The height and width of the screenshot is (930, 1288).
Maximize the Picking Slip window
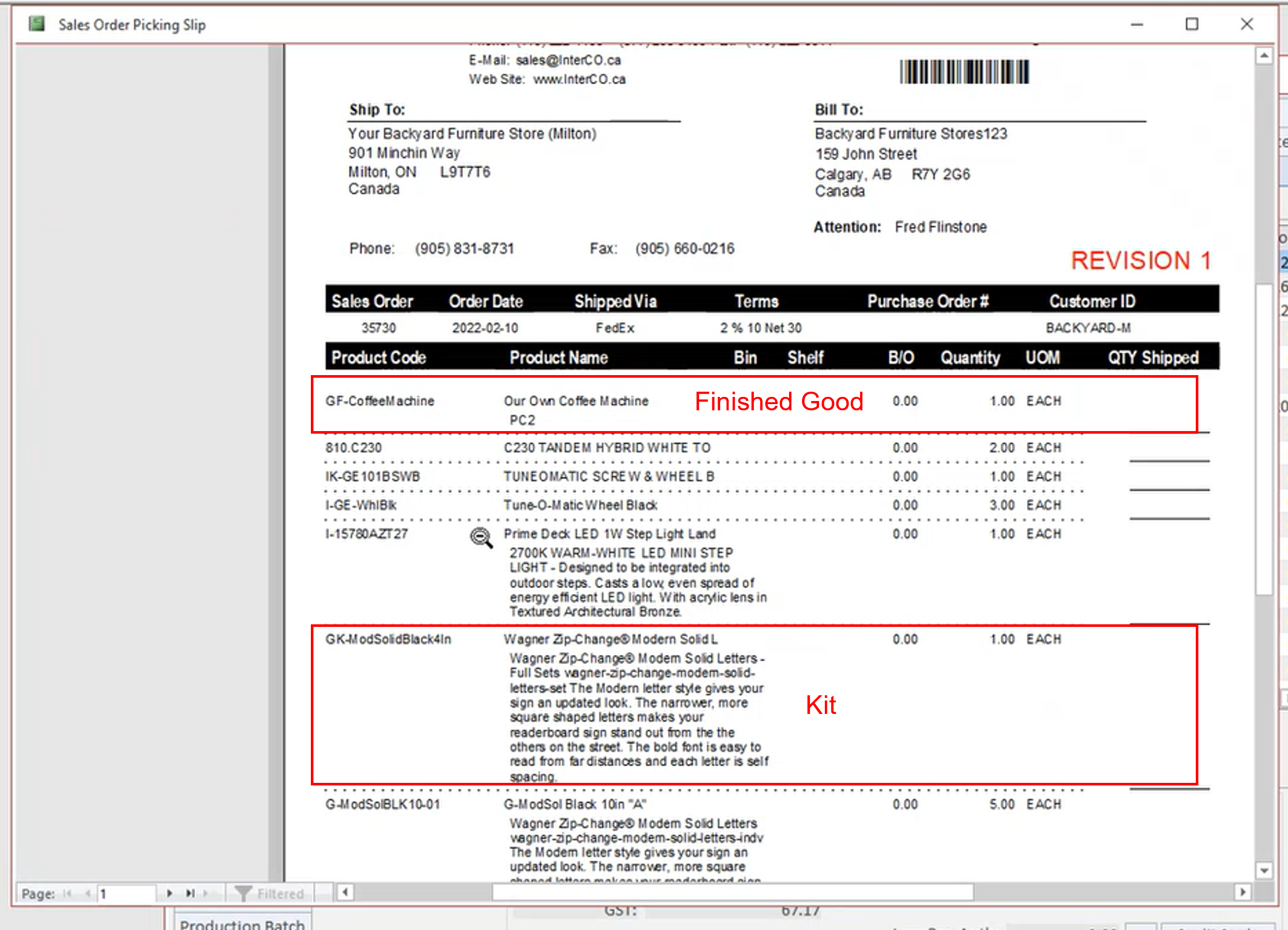point(1192,24)
